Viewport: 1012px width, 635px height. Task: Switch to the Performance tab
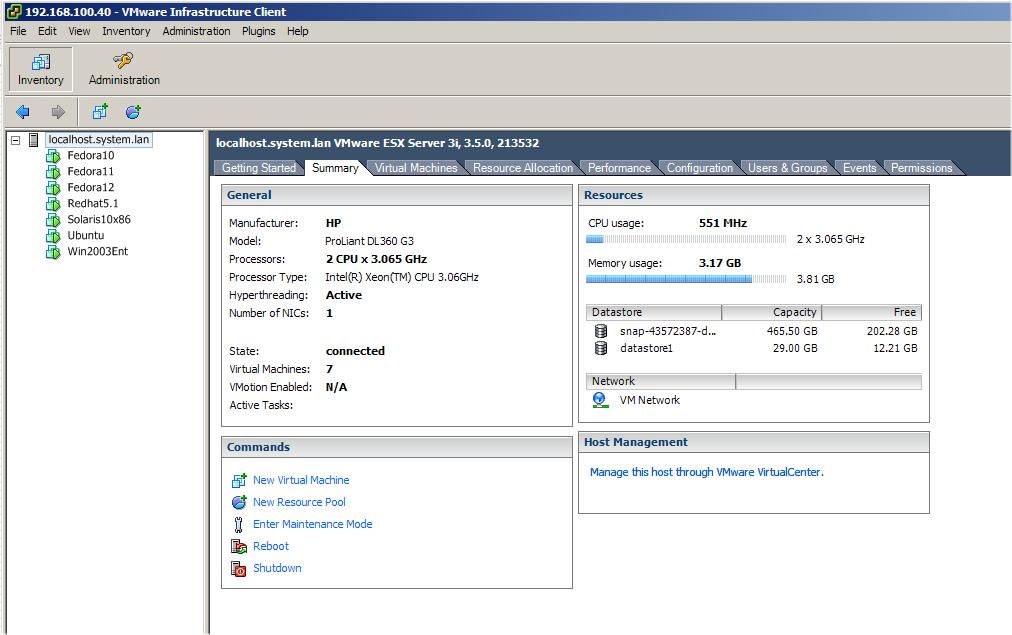619,168
